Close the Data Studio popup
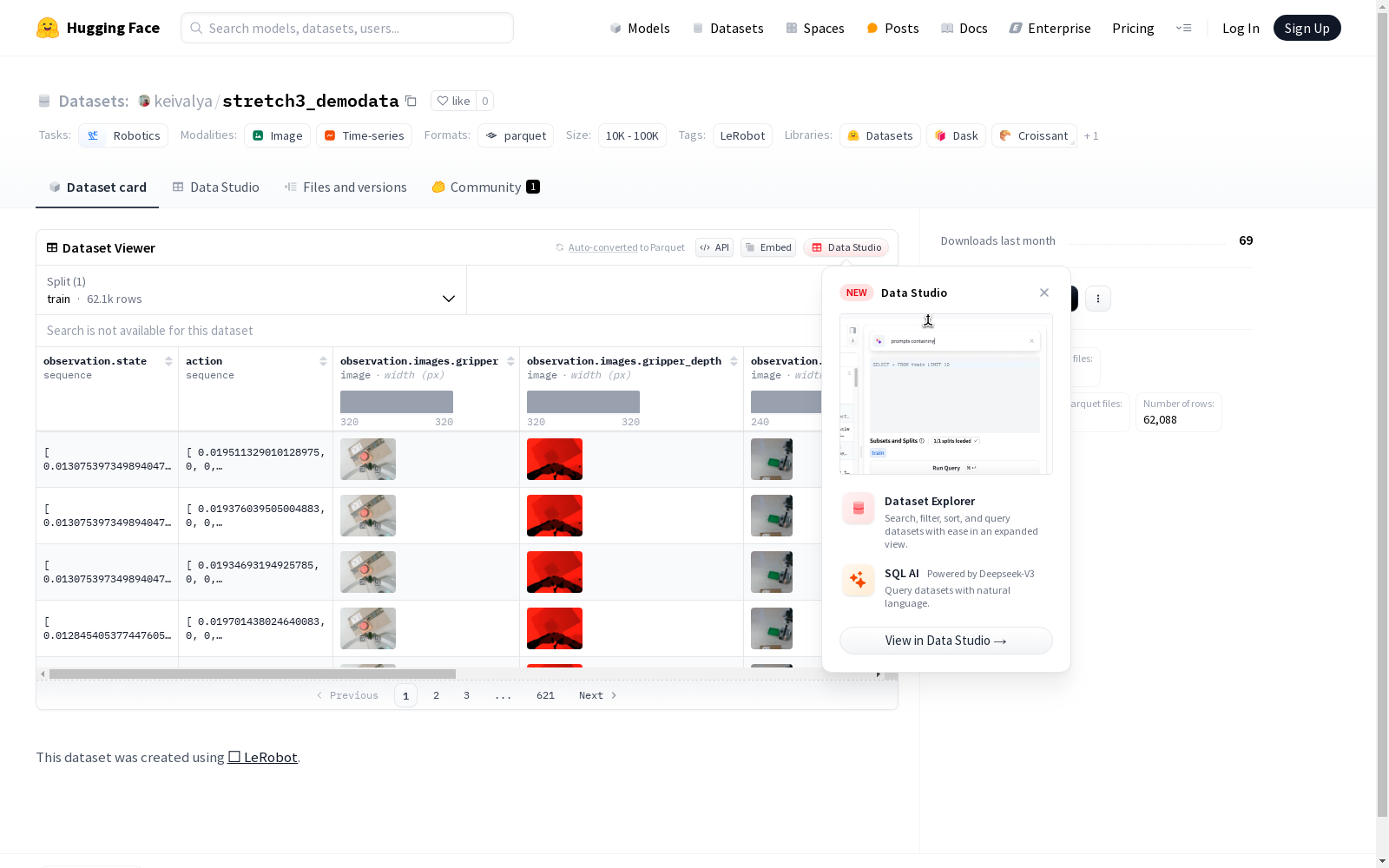Viewport: 1389px width, 868px height. (x=1044, y=293)
